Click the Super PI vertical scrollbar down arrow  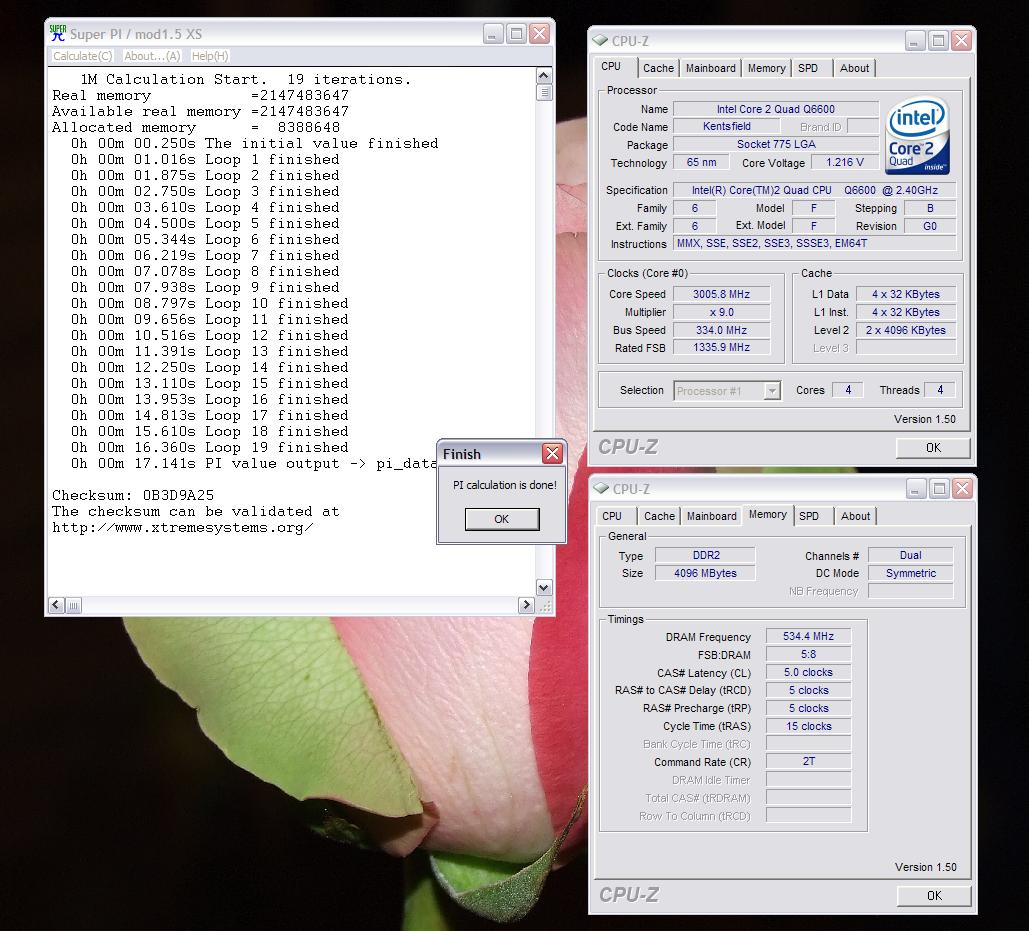[x=544, y=587]
